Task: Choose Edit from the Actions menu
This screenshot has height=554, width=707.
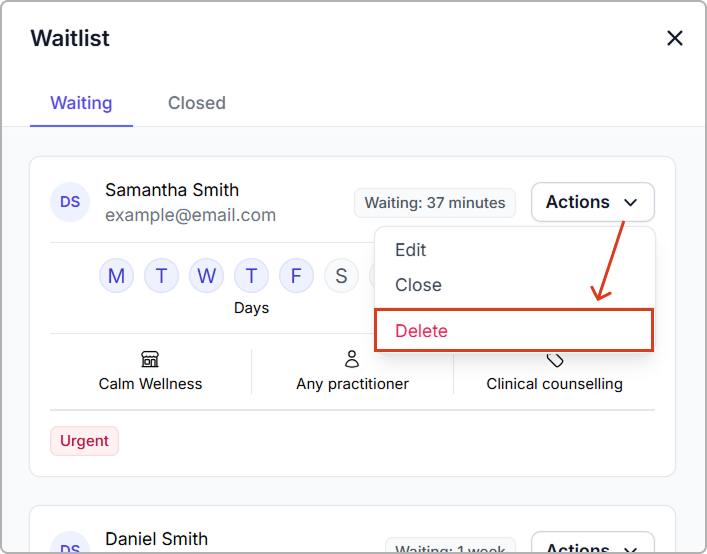Action: (411, 250)
